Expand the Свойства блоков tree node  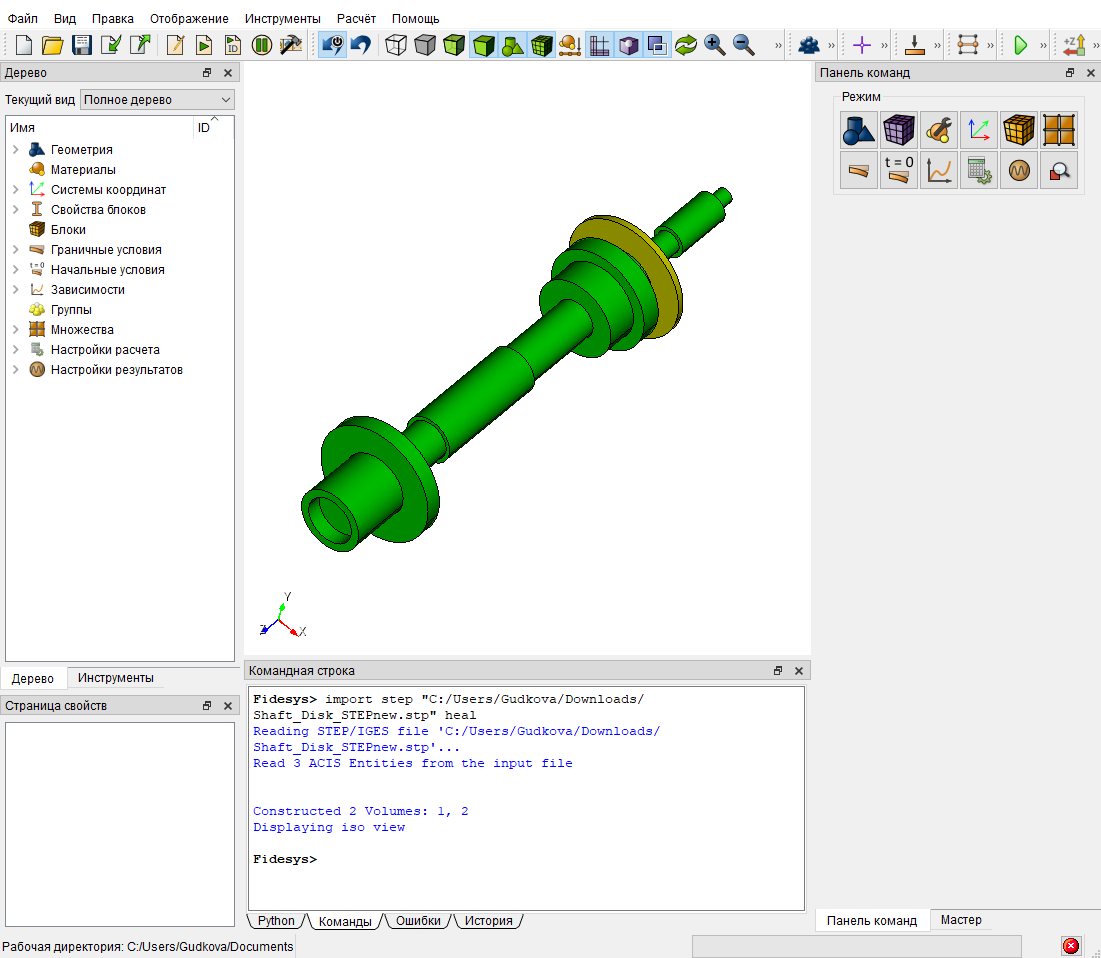[15, 209]
